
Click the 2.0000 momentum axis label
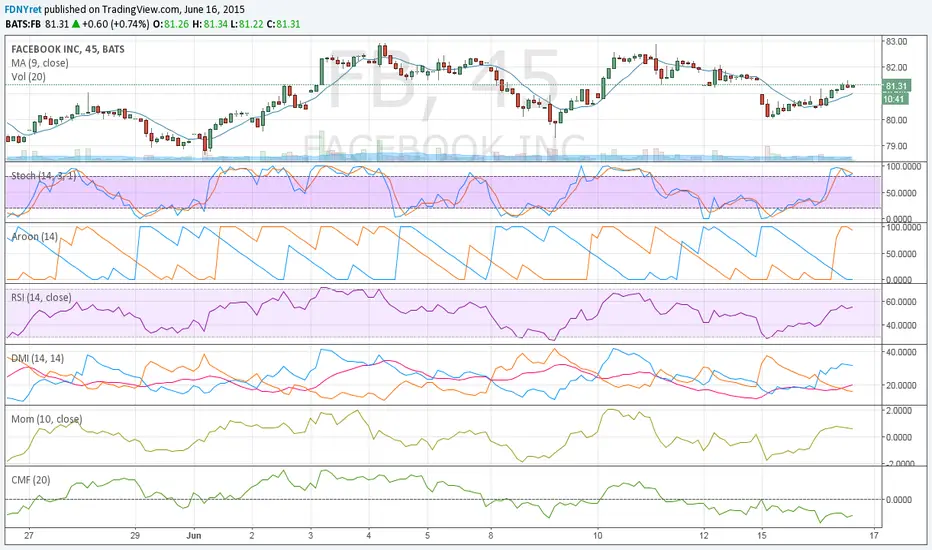[x=899, y=411]
